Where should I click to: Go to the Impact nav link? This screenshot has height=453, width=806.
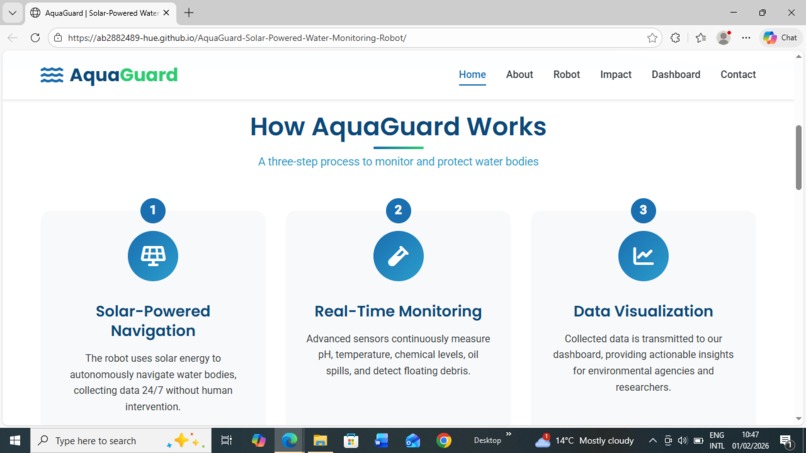point(616,75)
